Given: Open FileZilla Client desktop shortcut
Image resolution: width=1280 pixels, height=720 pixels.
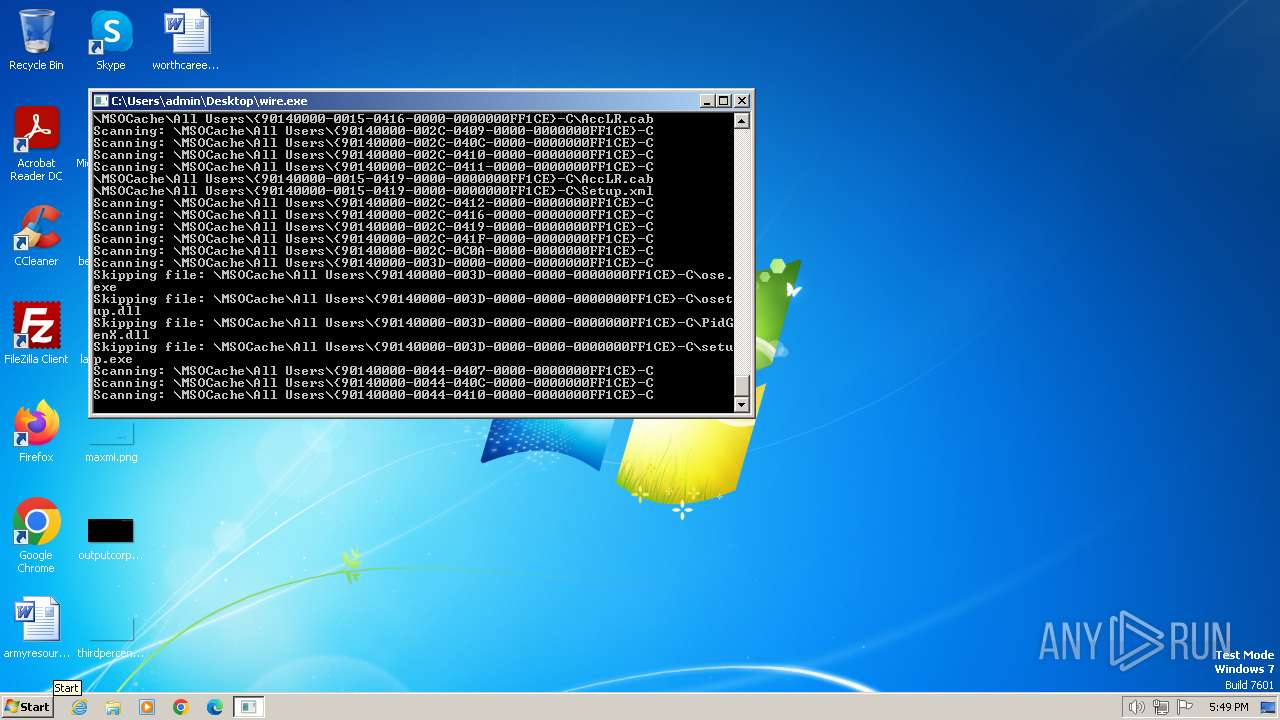Looking at the screenshot, I should (x=36, y=333).
